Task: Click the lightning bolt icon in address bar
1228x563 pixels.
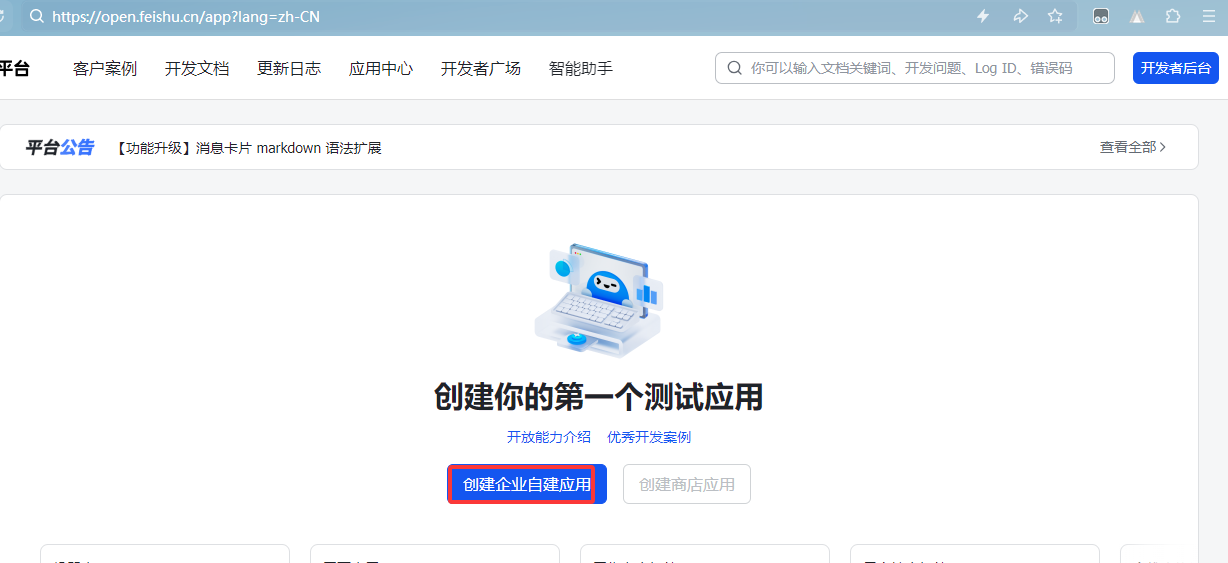Action: pyautogui.click(x=983, y=16)
